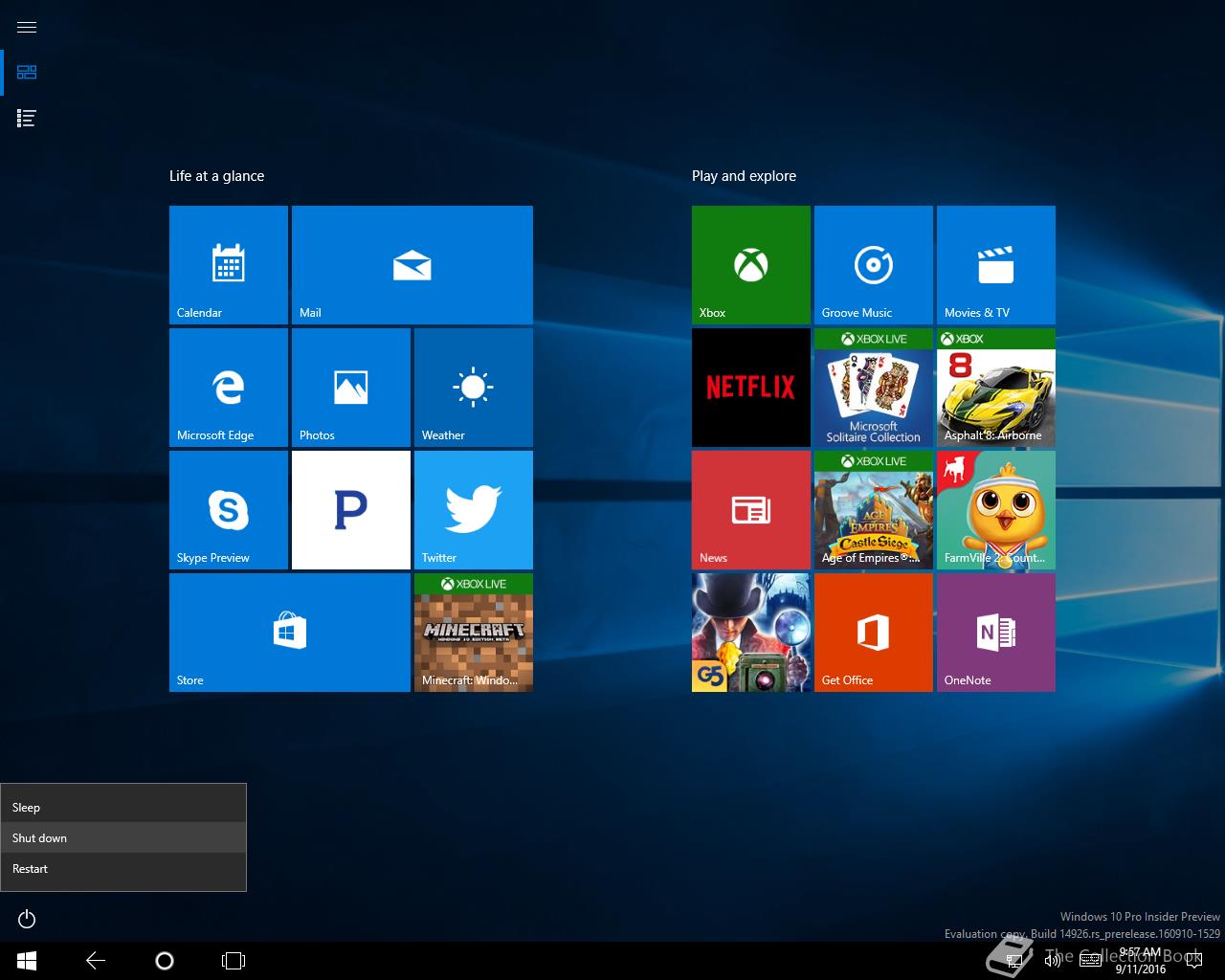
Task: Select Shut down from power menu
Action: click(x=123, y=838)
